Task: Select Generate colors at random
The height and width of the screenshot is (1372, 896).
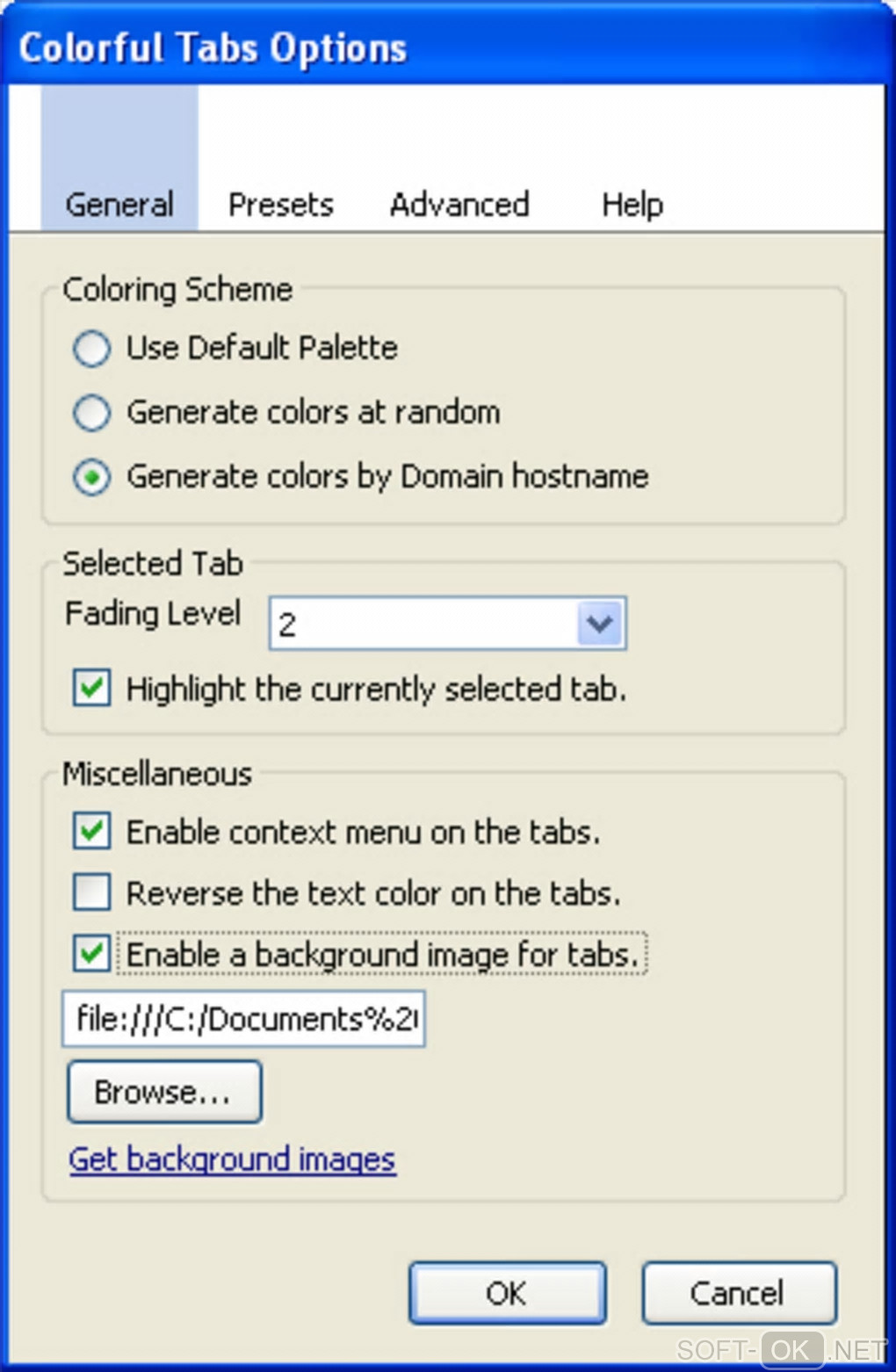Action: 92,413
